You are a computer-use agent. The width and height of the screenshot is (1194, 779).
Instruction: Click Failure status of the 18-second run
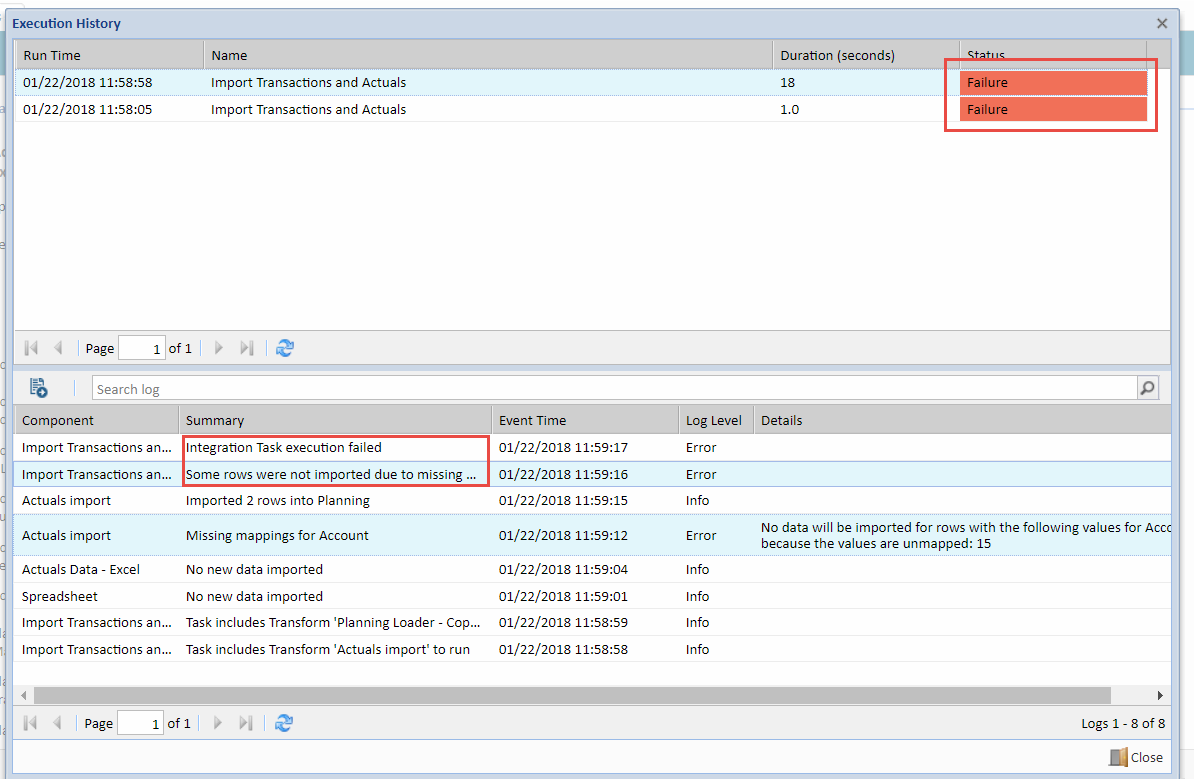point(1053,82)
